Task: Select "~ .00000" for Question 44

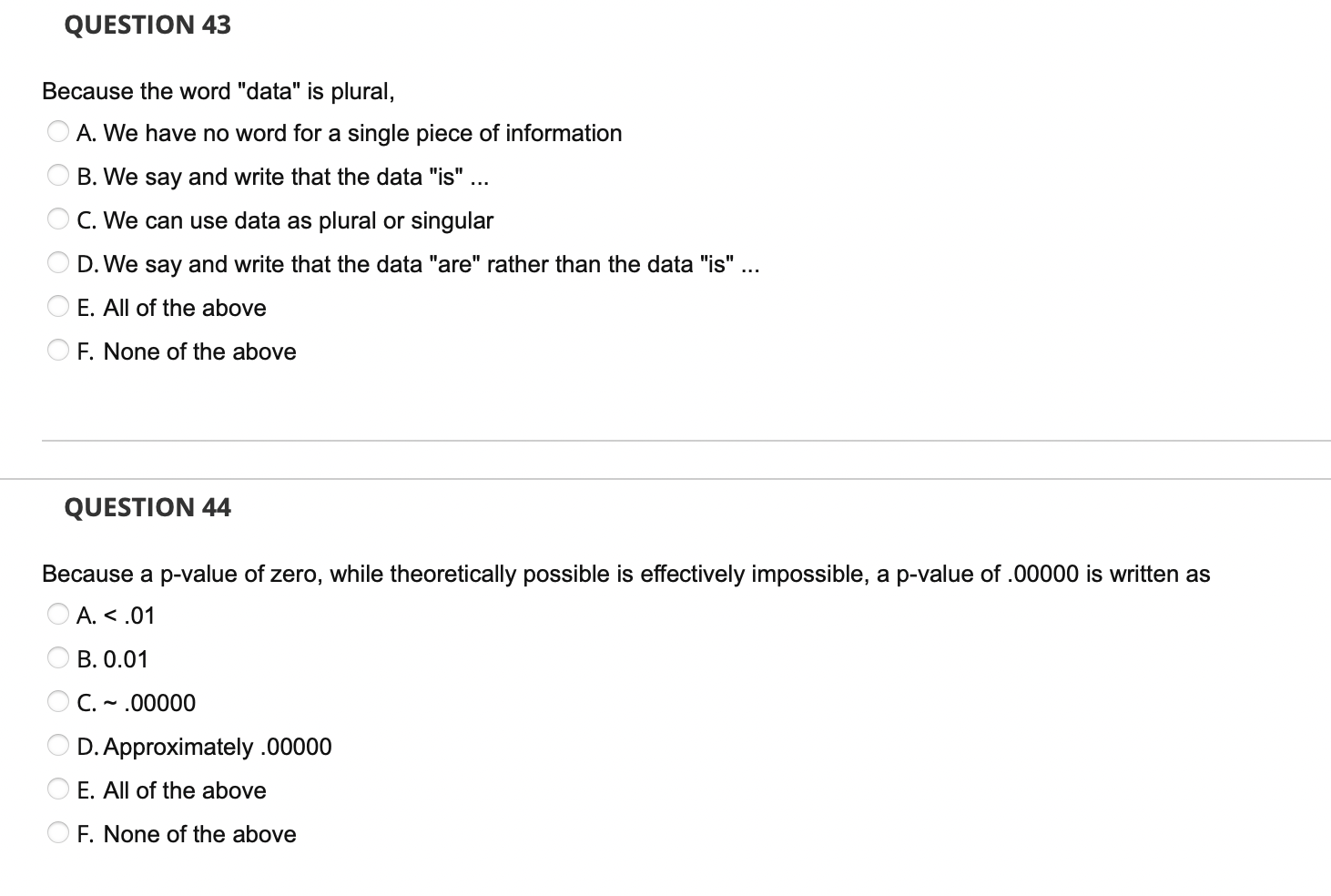Action: coord(57,701)
